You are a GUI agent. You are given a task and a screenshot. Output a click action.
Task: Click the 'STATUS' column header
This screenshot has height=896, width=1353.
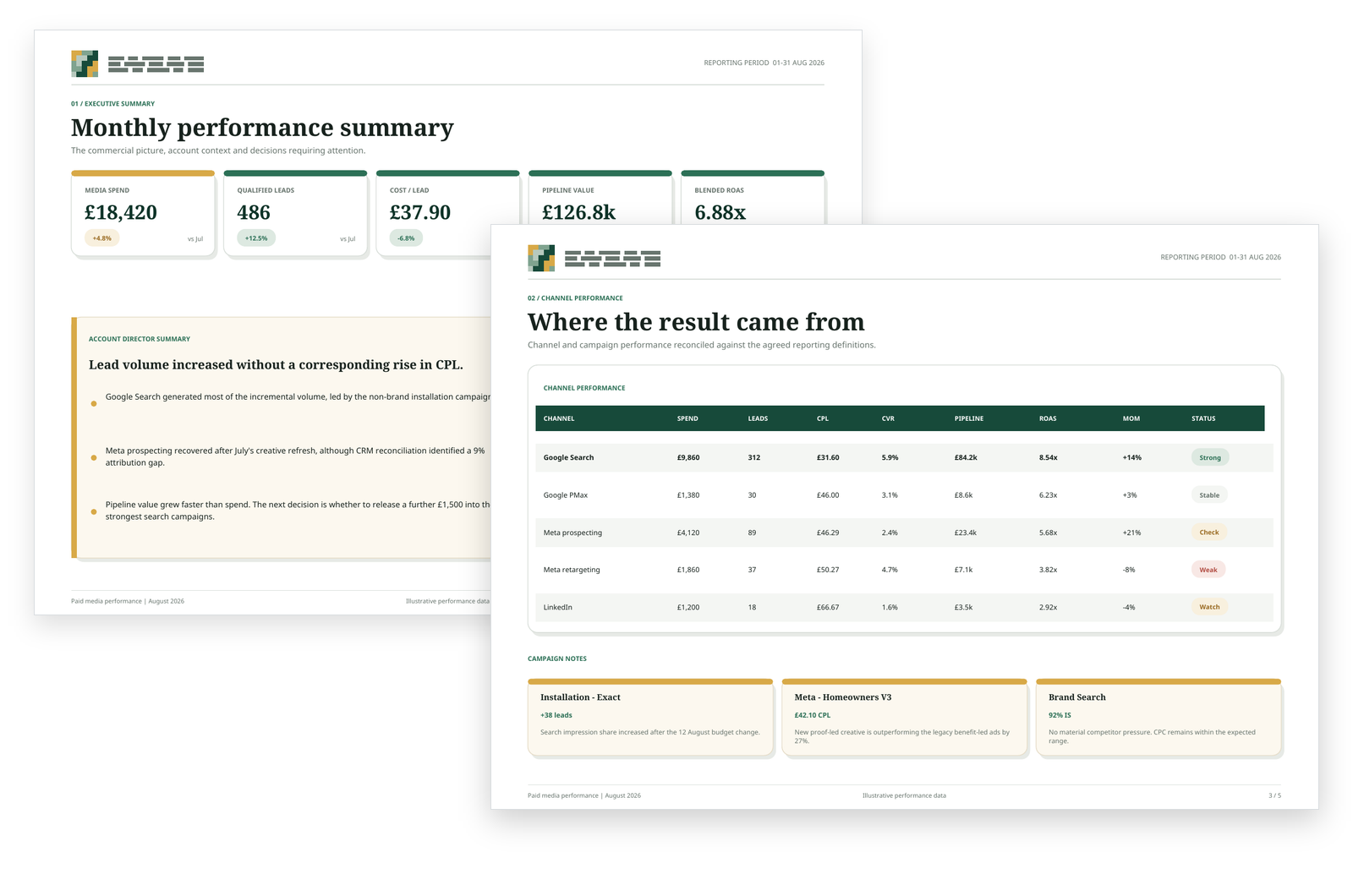[x=1203, y=418]
